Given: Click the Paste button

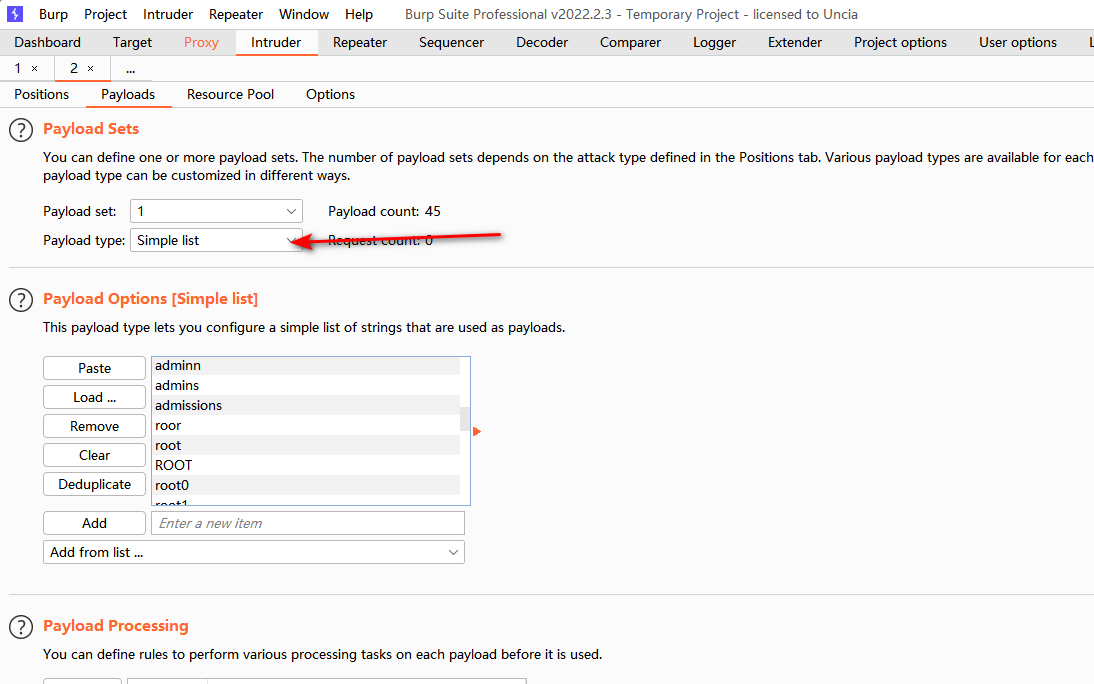Looking at the screenshot, I should (x=94, y=368).
